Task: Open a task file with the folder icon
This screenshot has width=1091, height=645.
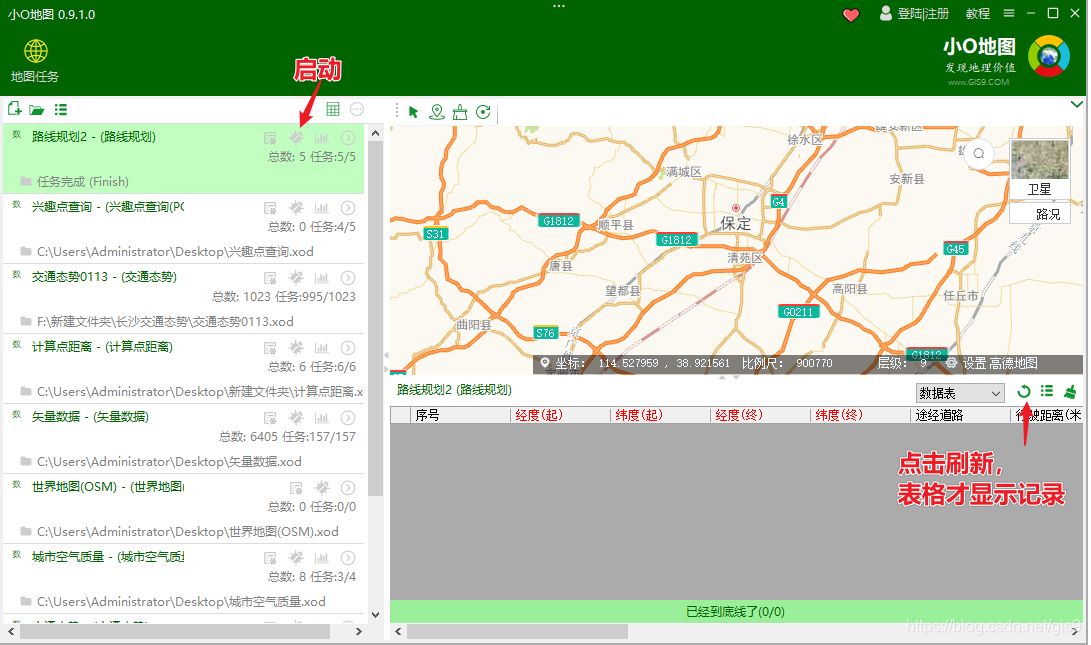Action: click(37, 110)
